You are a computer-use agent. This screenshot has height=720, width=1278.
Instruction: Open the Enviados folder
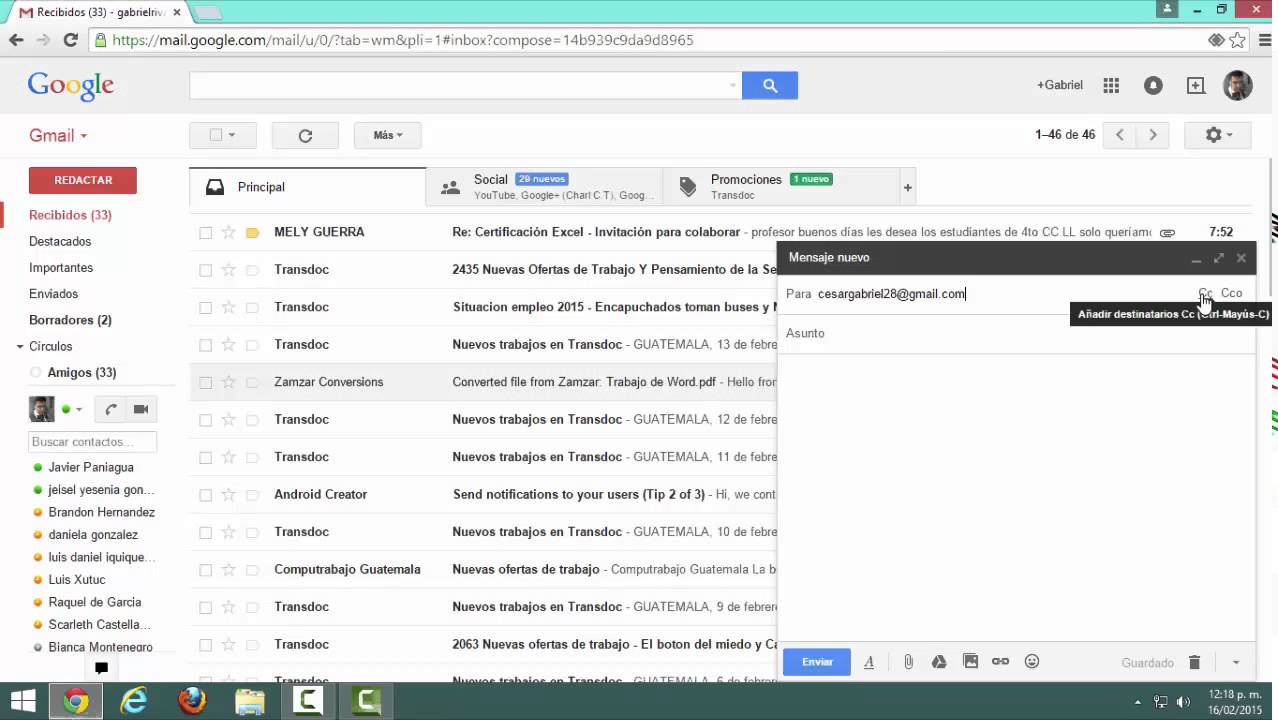coord(53,294)
